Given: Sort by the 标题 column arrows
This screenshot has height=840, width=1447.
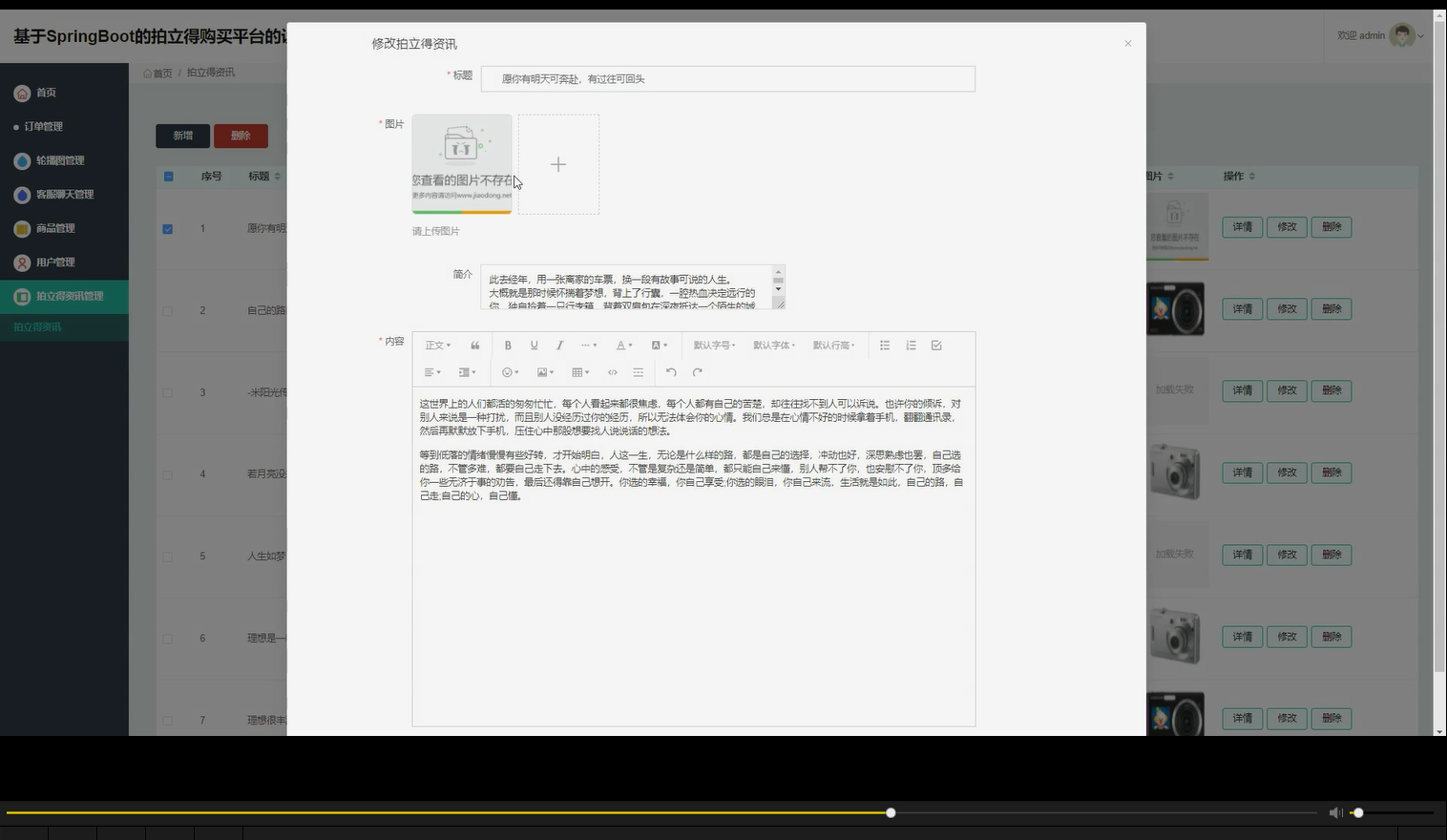Looking at the screenshot, I should (x=277, y=177).
